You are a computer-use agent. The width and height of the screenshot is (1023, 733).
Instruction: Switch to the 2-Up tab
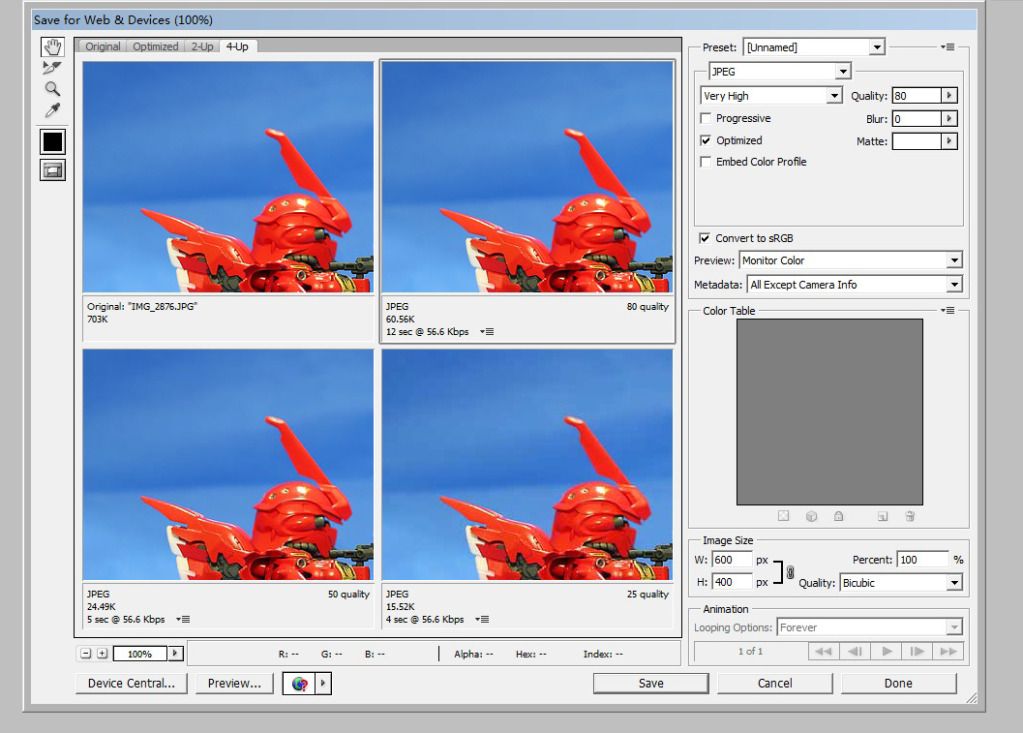(202, 46)
